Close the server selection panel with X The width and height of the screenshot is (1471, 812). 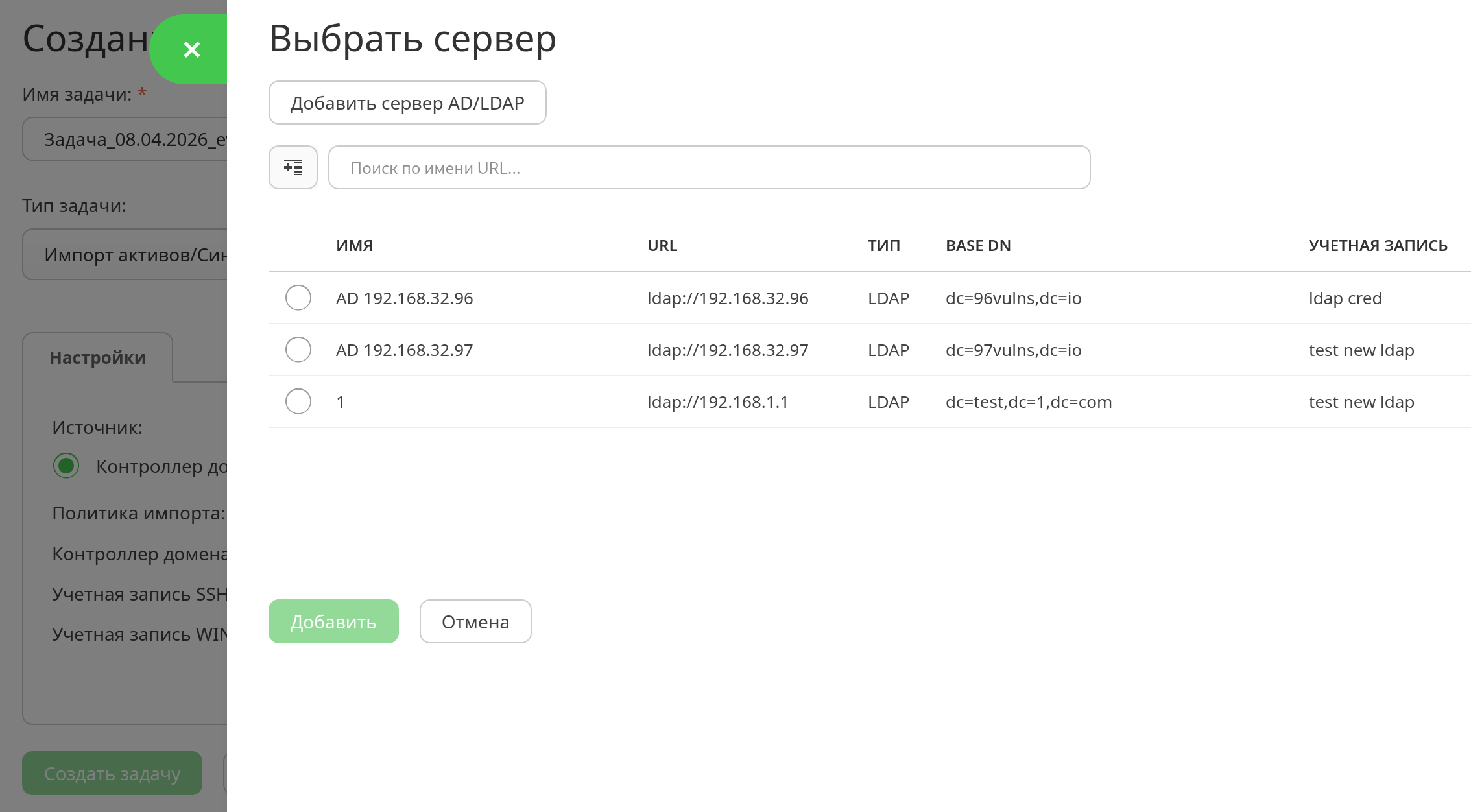tap(191, 49)
